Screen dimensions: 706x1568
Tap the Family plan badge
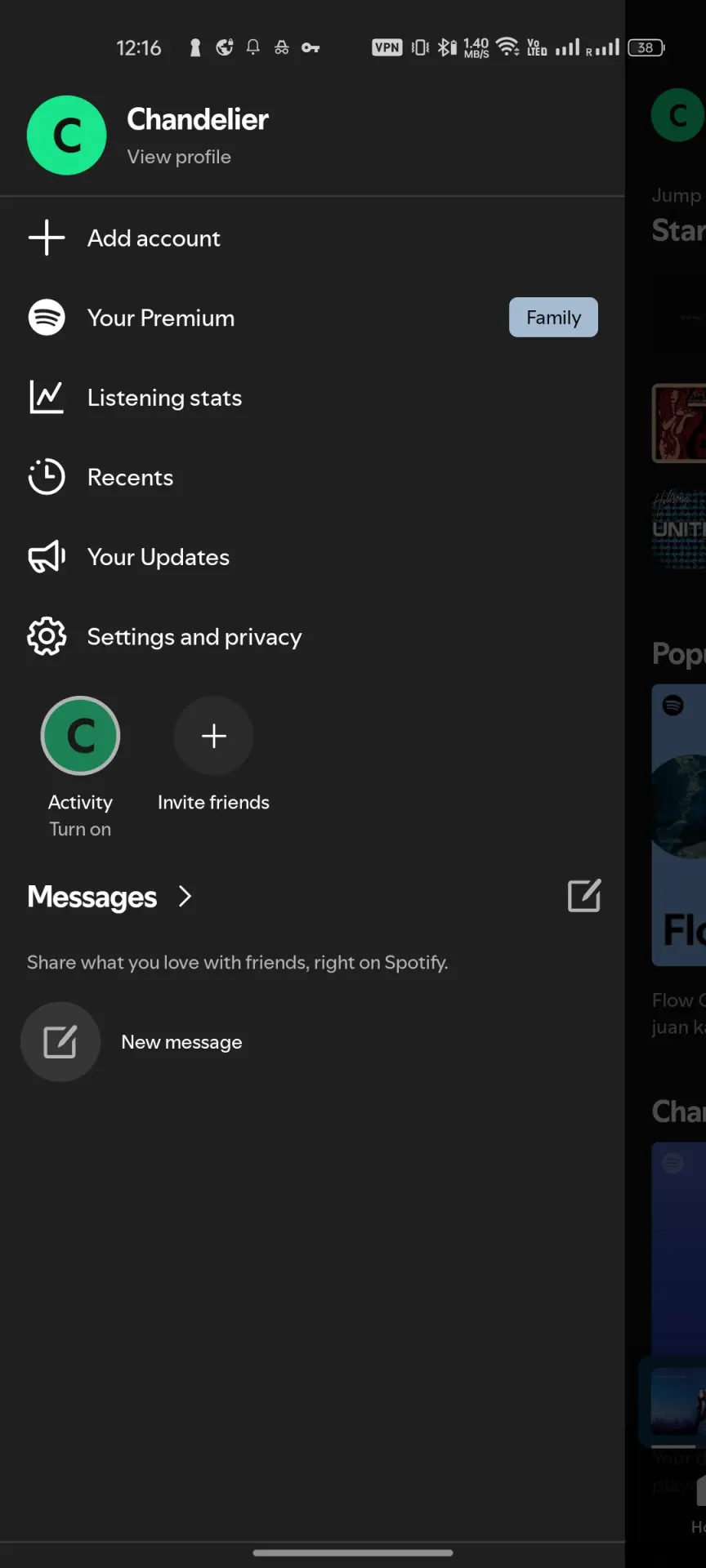click(x=553, y=318)
